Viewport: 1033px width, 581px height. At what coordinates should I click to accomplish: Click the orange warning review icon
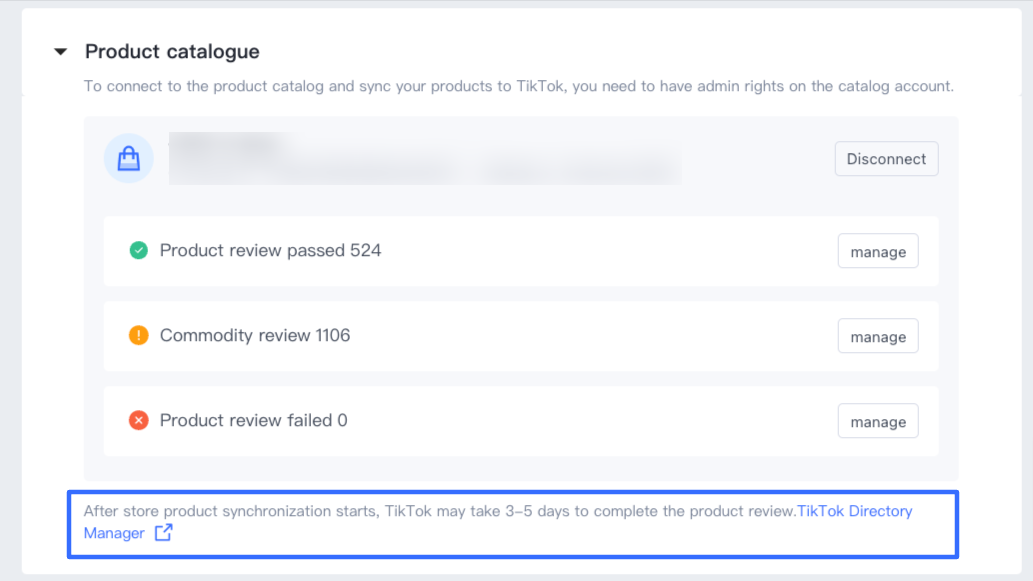tap(139, 335)
